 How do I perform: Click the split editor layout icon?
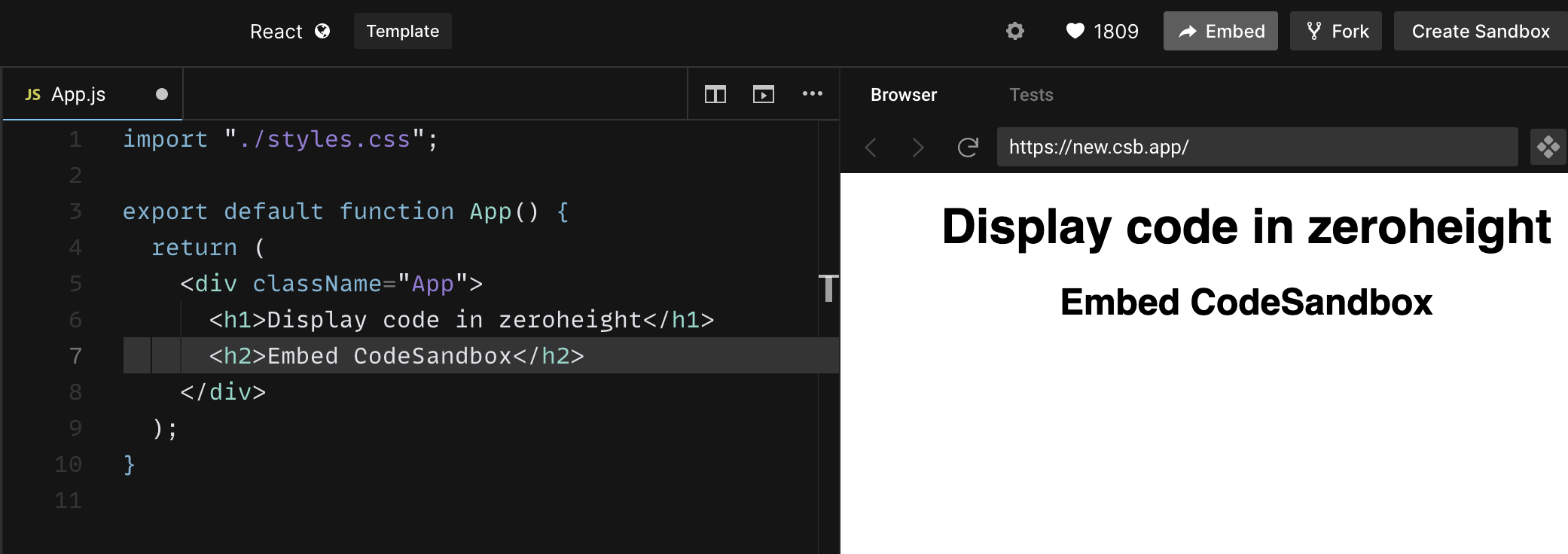tap(715, 94)
